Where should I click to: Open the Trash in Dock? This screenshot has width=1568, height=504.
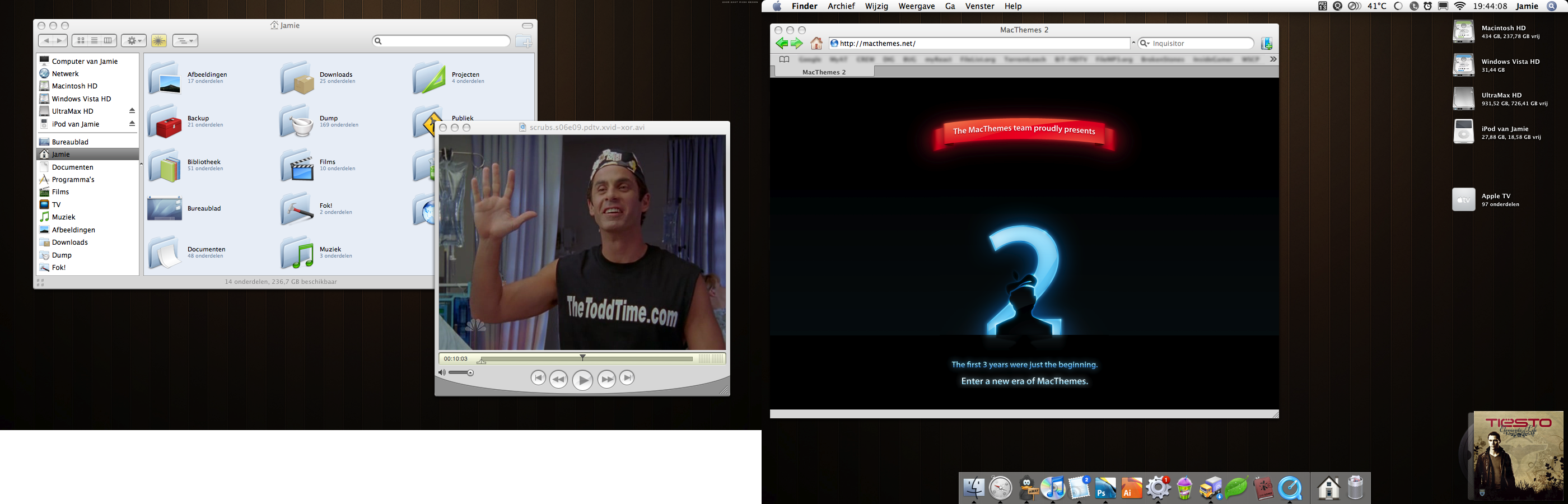[1355, 488]
